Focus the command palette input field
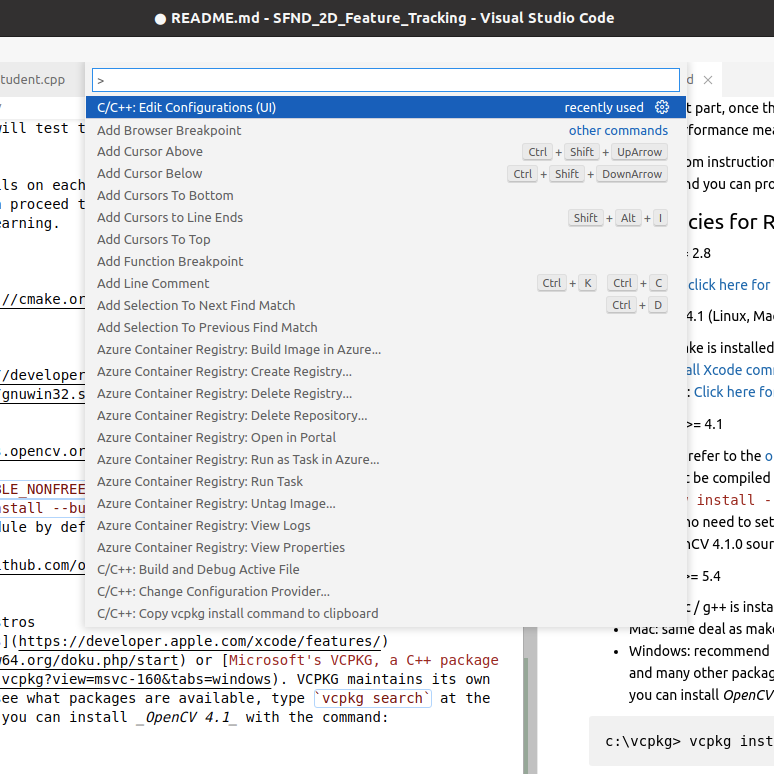This screenshot has height=774, width=774. click(386, 80)
